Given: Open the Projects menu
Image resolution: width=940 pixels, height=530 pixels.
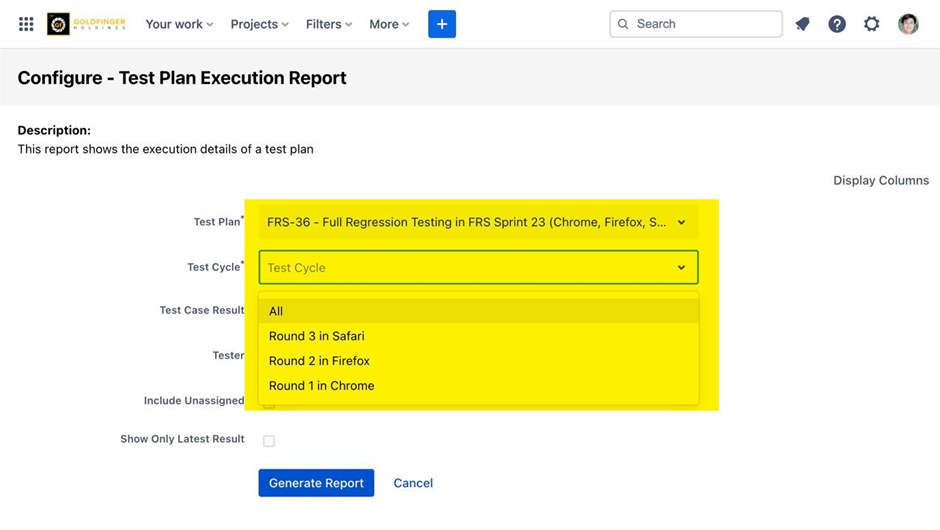Looking at the screenshot, I should coord(259,24).
